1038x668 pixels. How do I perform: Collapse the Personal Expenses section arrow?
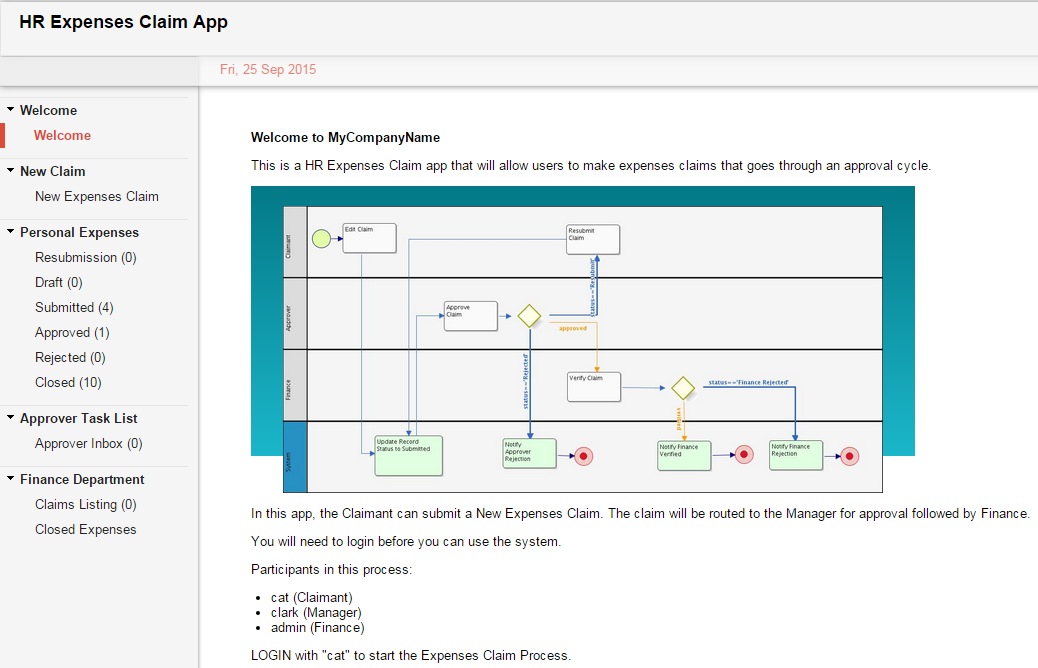tap(10, 232)
